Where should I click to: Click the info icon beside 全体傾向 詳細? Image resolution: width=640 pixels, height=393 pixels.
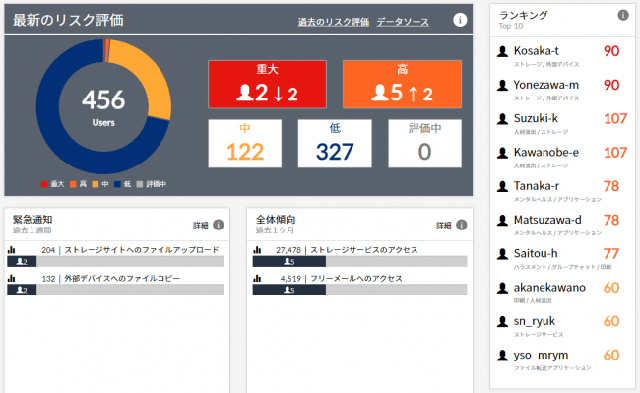(462, 225)
